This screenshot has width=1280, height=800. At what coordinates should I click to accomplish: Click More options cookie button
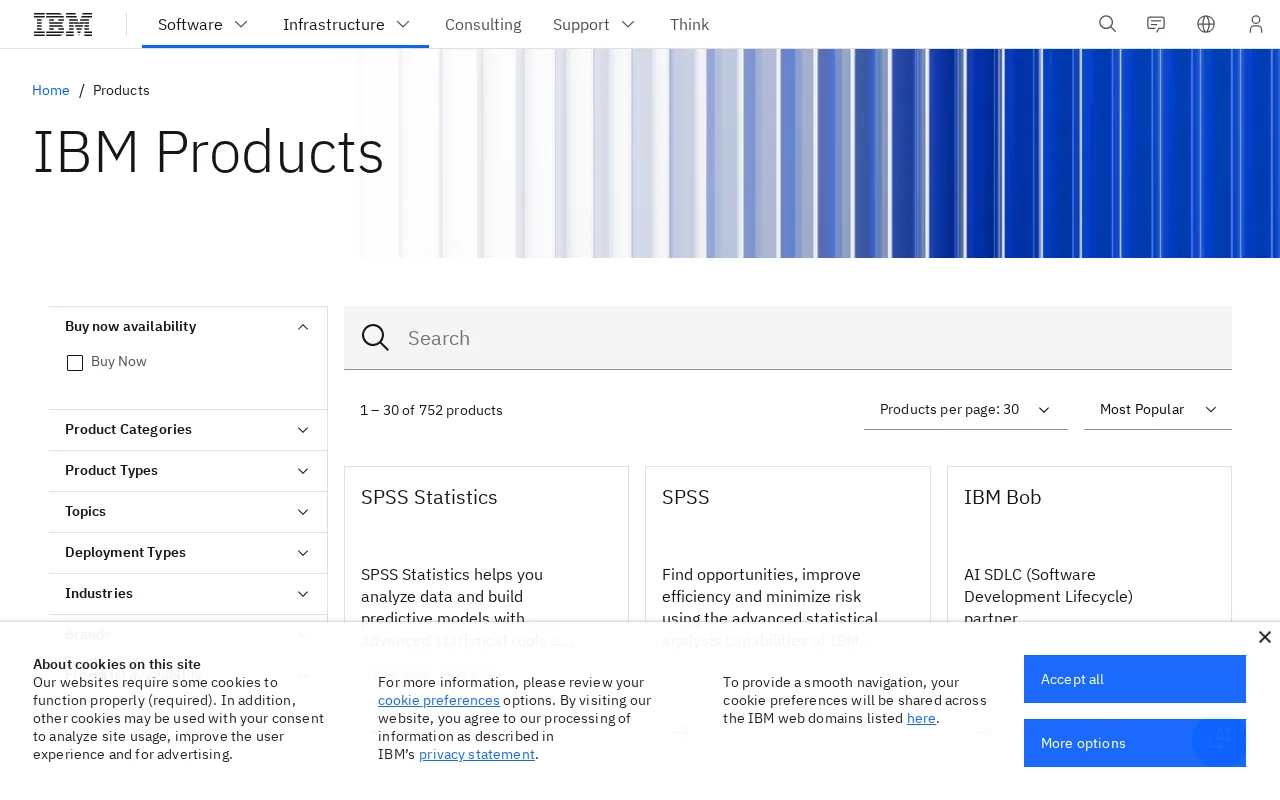pyautogui.click(x=1135, y=743)
